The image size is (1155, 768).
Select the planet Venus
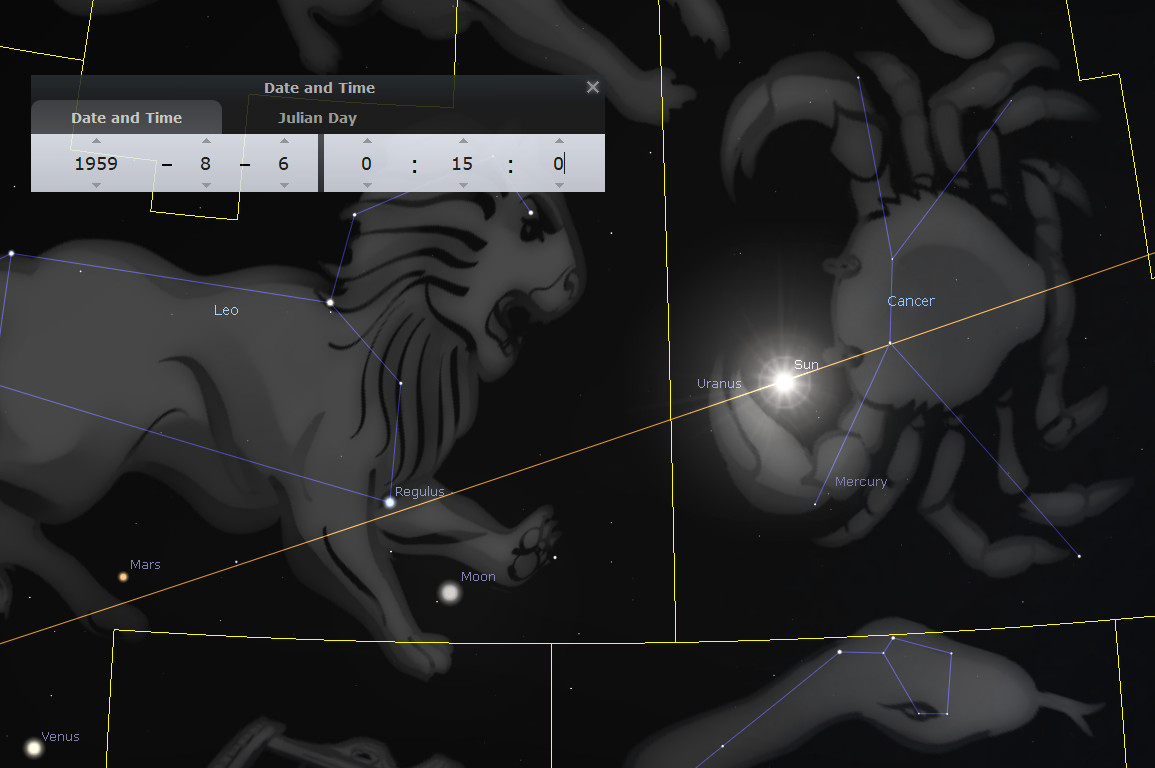(33, 748)
